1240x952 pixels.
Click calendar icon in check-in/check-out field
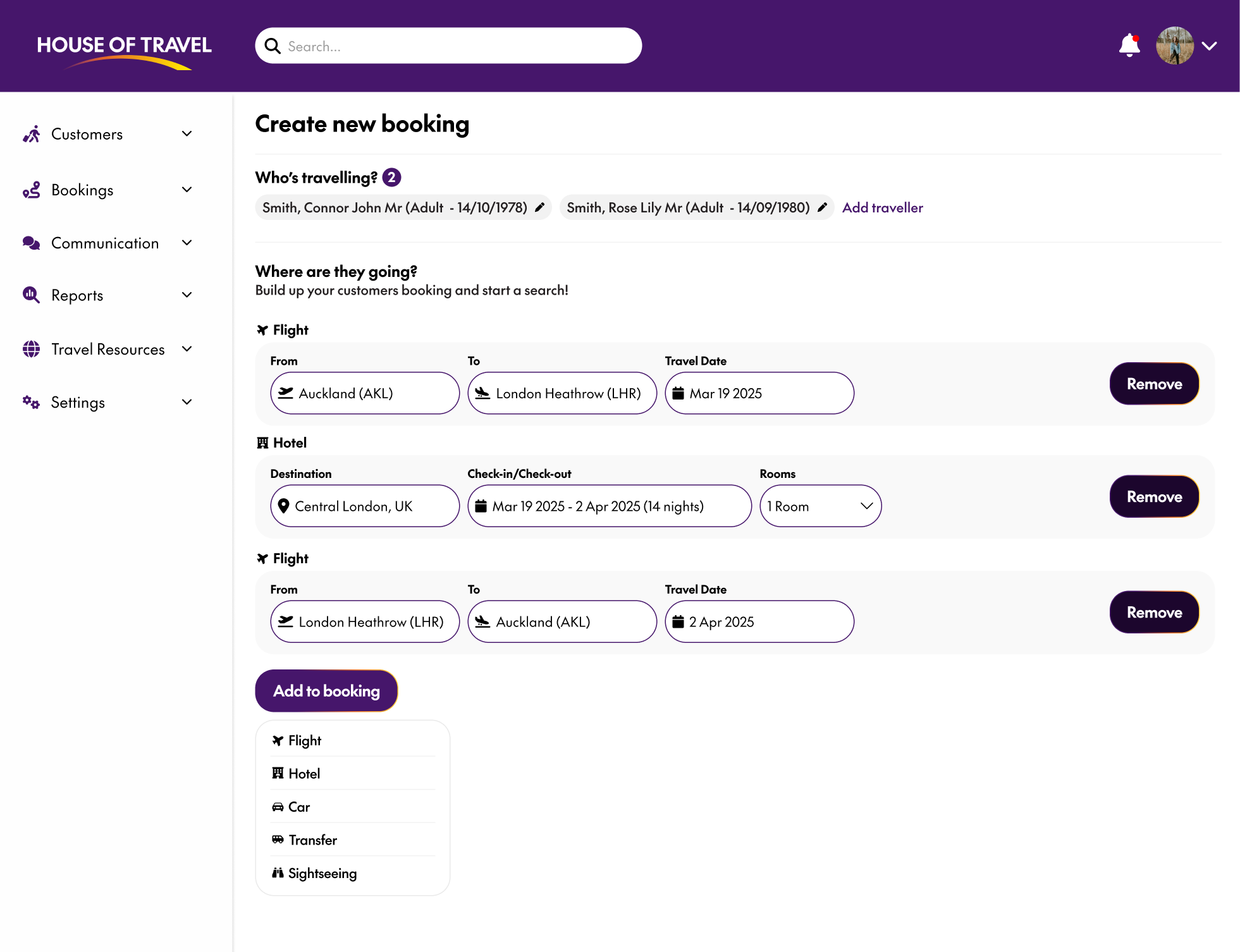coord(481,506)
